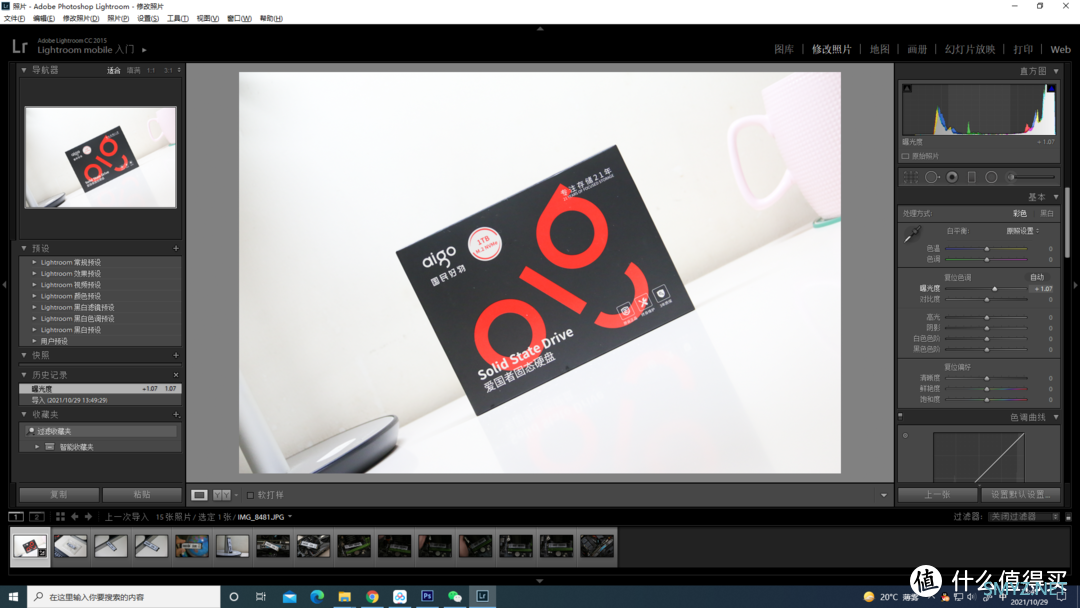The height and width of the screenshot is (608, 1080).
Task: Toggle the tone curve panel switch
Action: pyautogui.click(x=900, y=416)
